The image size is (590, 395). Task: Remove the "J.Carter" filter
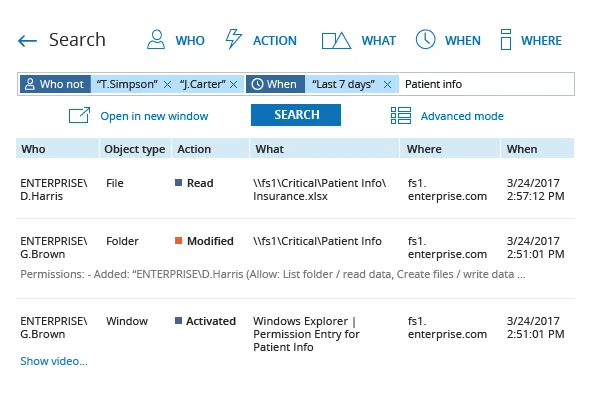click(x=234, y=84)
